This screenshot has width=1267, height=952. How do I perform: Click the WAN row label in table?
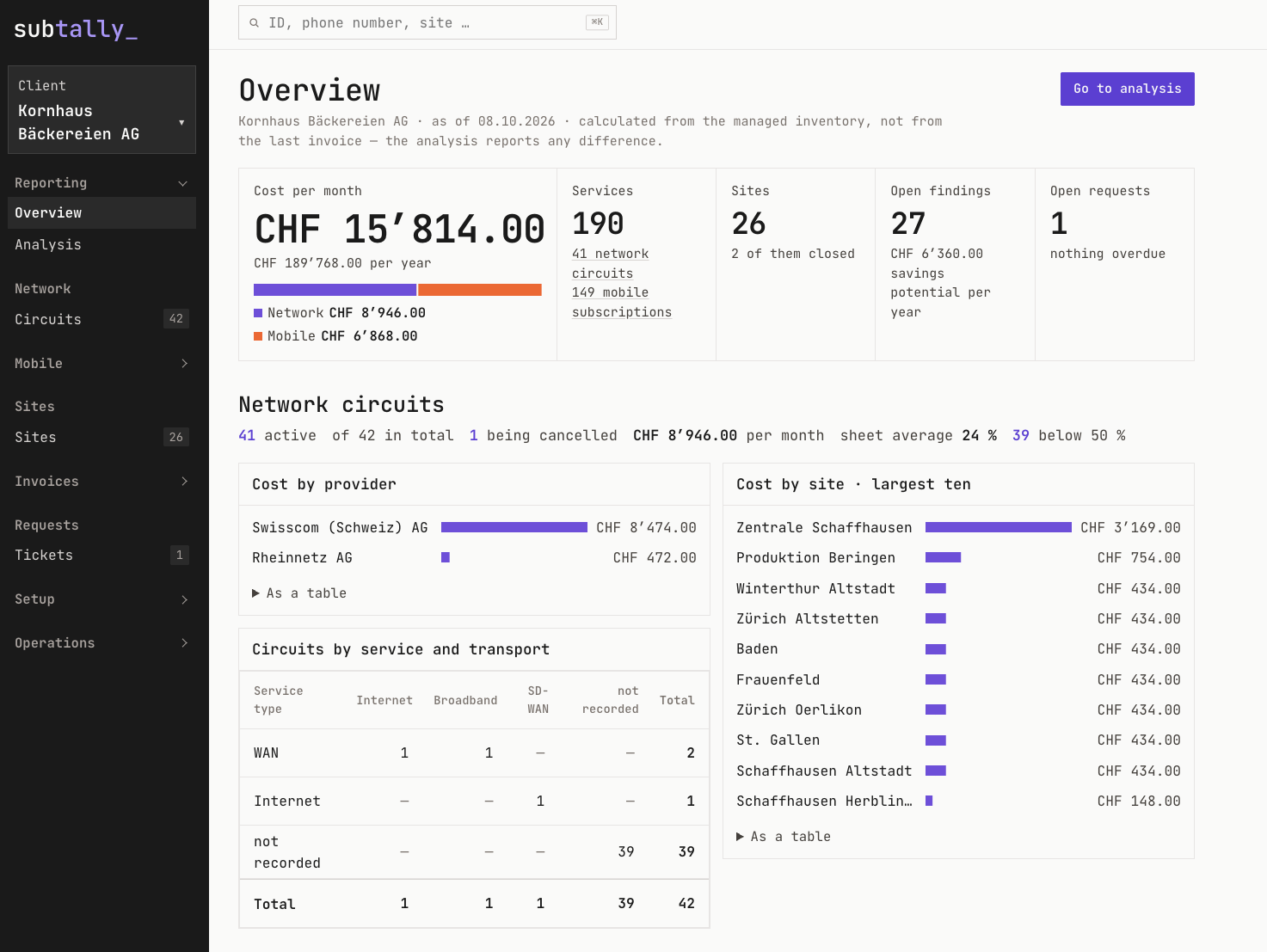[266, 753]
